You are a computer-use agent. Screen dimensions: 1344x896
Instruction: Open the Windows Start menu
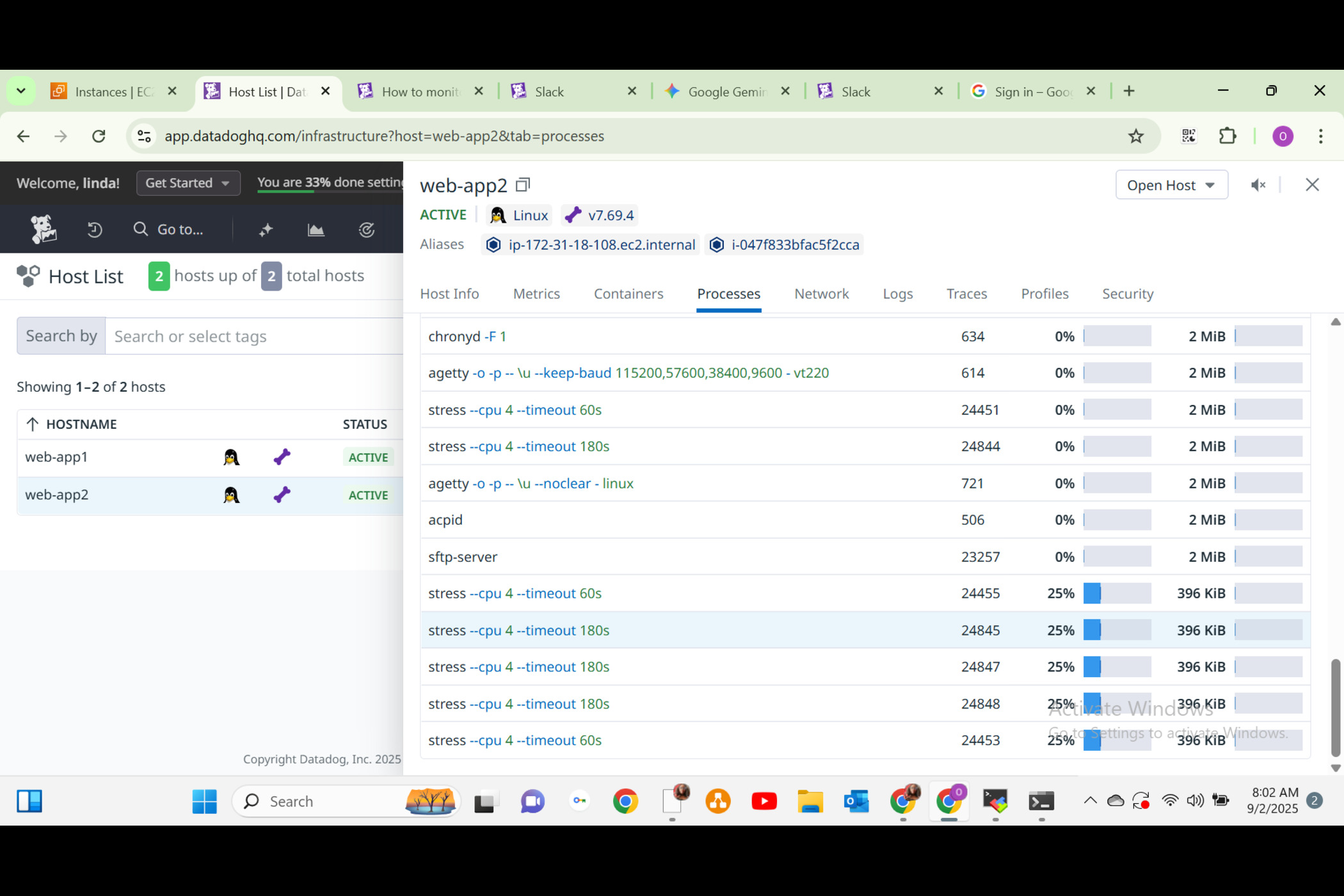click(x=204, y=801)
